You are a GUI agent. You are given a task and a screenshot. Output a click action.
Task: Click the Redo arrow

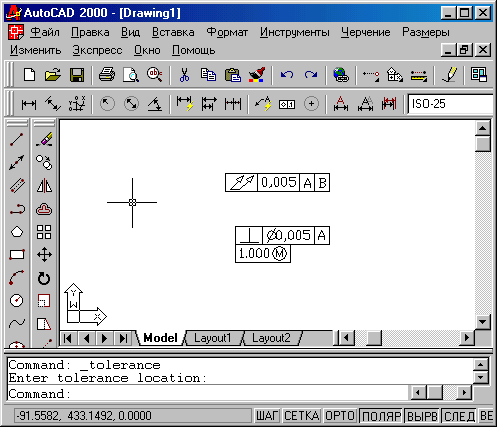point(311,75)
